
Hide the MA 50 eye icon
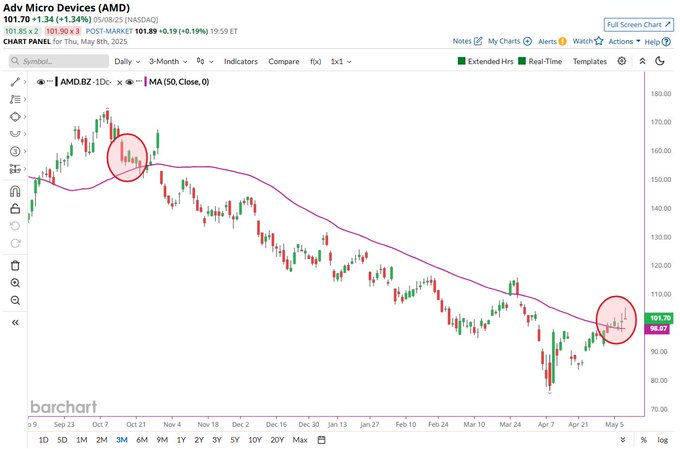click(129, 82)
